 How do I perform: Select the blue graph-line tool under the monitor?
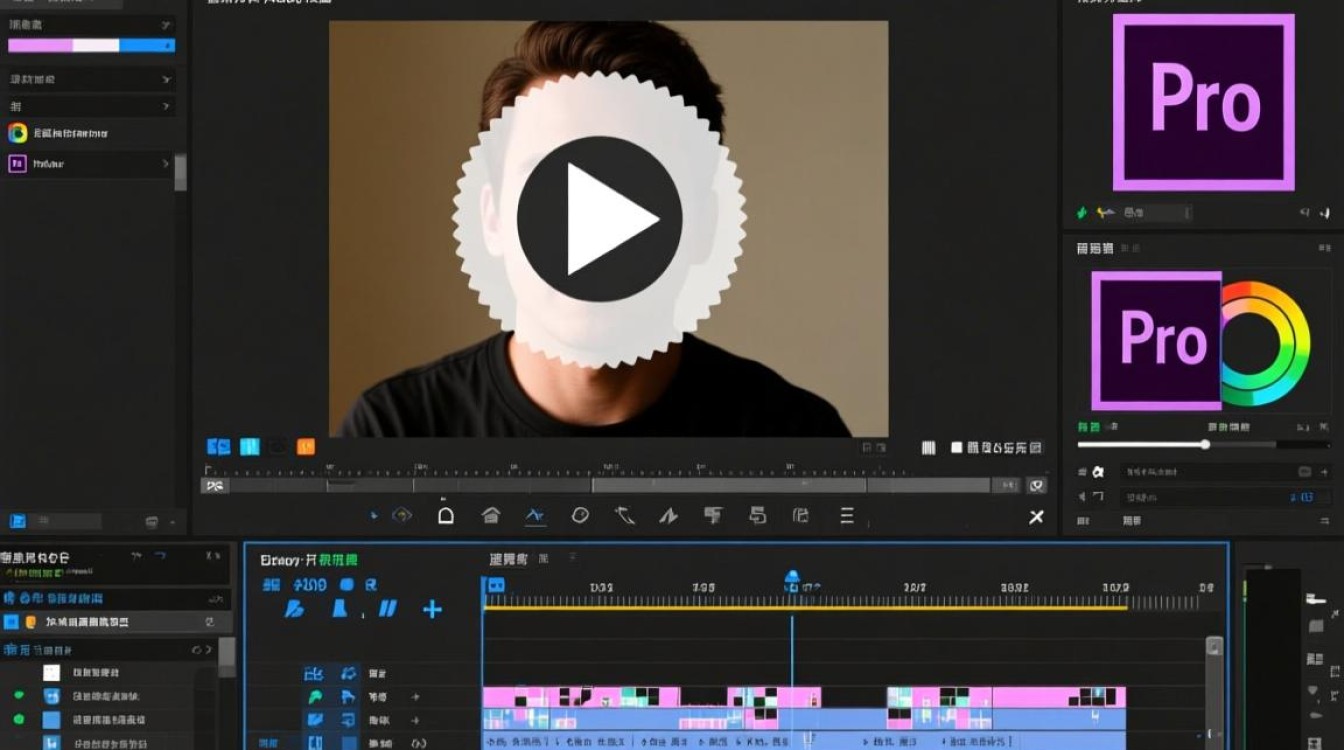pyautogui.click(x=535, y=516)
